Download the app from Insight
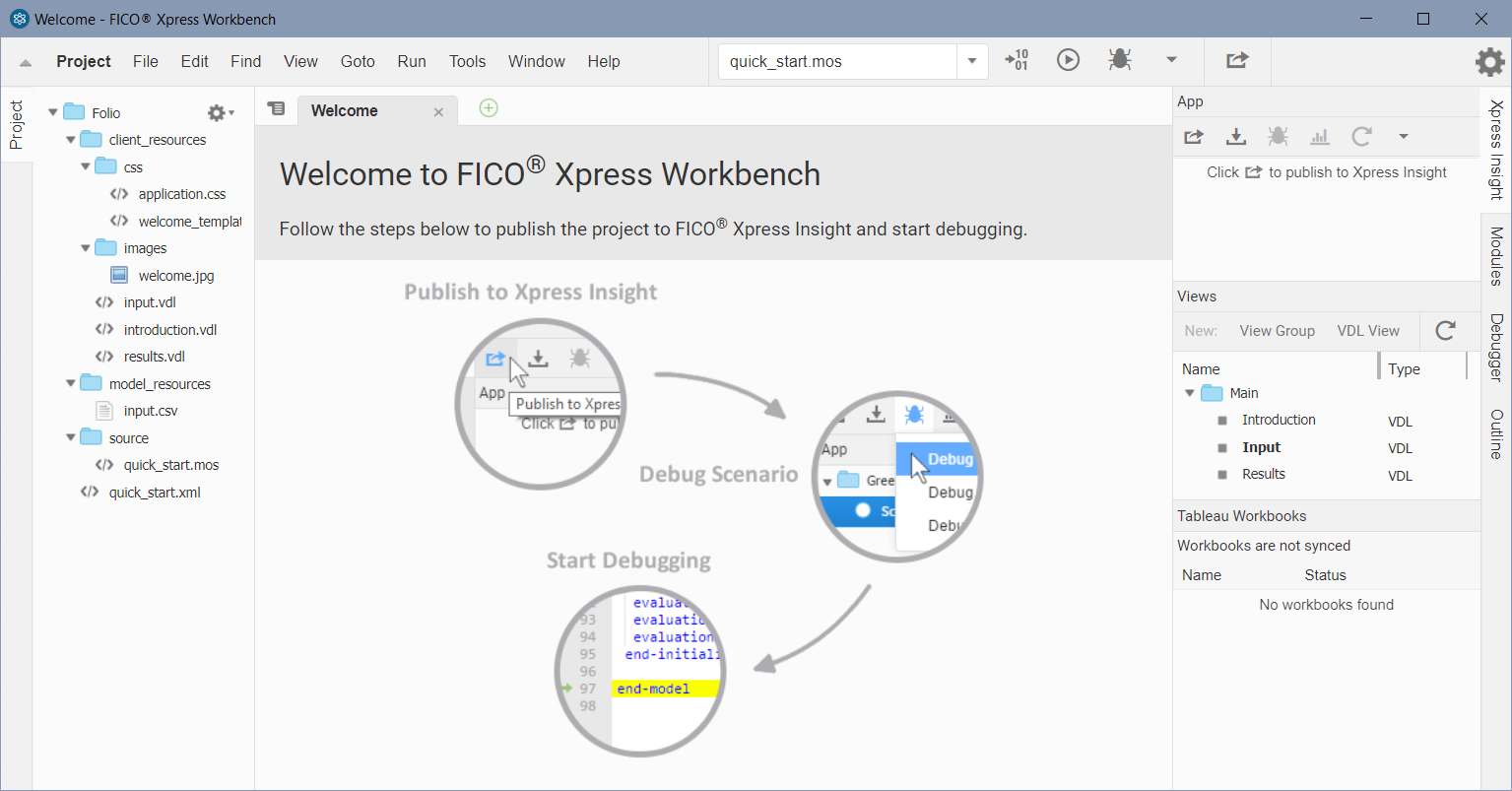 [1235, 137]
